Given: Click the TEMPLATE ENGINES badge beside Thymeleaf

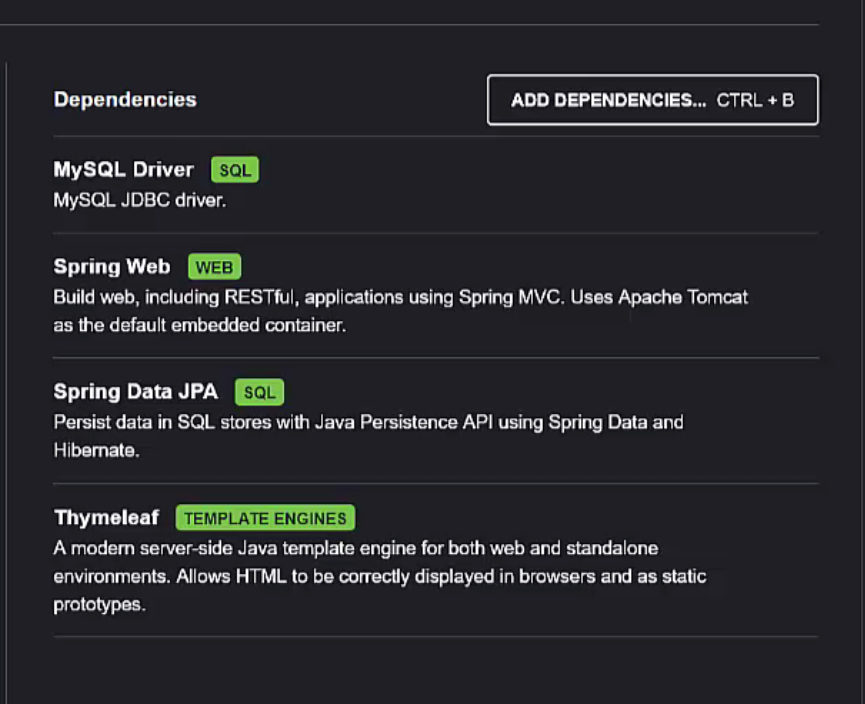Looking at the screenshot, I should (x=265, y=518).
